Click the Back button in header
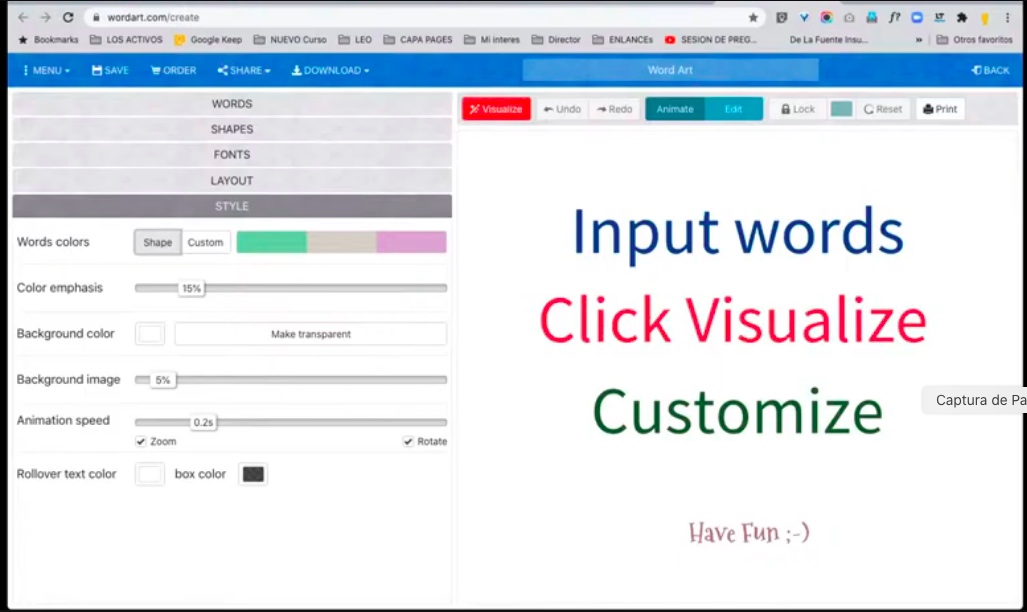Viewport: 1027px width, 612px height. click(x=990, y=70)
